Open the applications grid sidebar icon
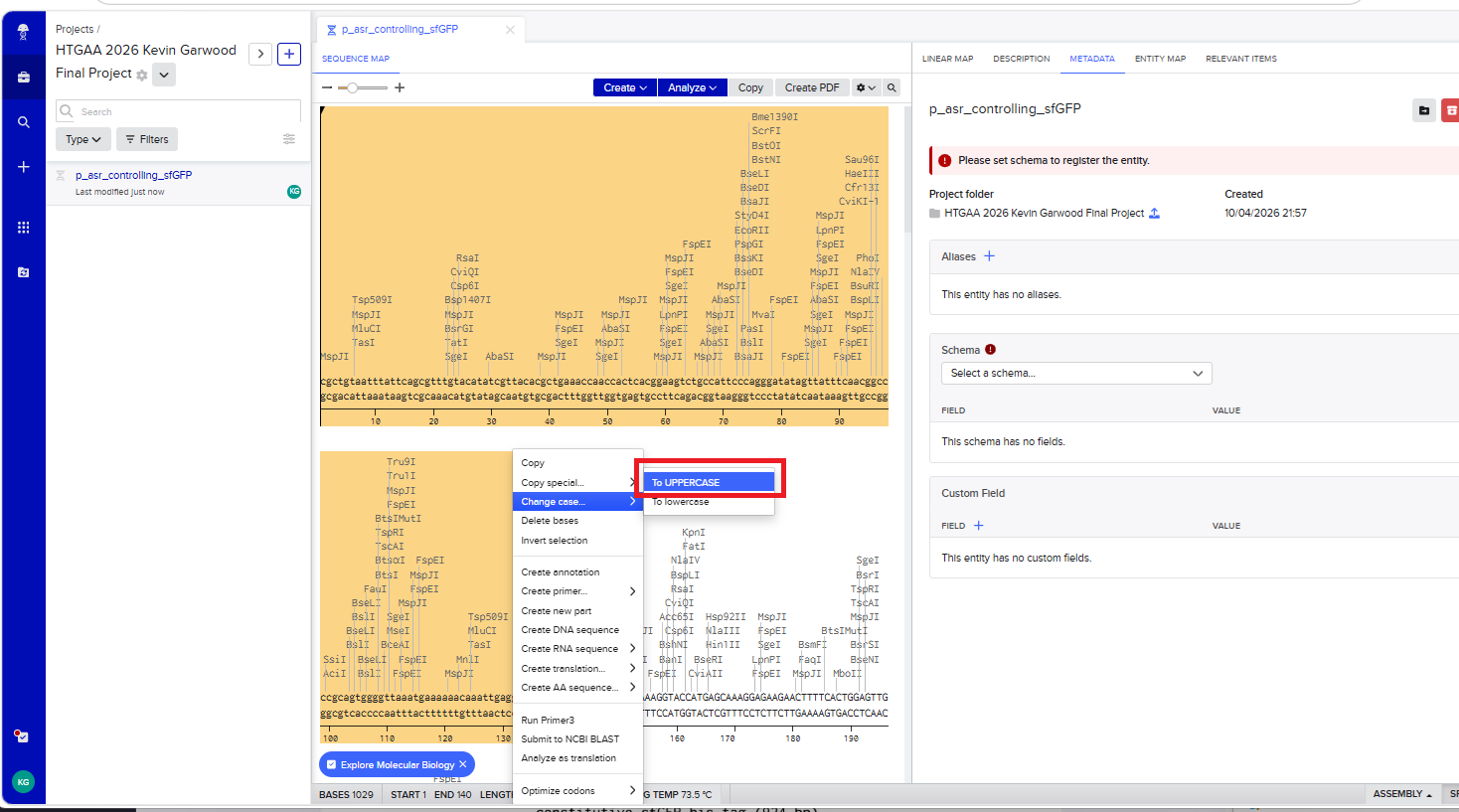The image size is (1459, 812). (23, 228)
